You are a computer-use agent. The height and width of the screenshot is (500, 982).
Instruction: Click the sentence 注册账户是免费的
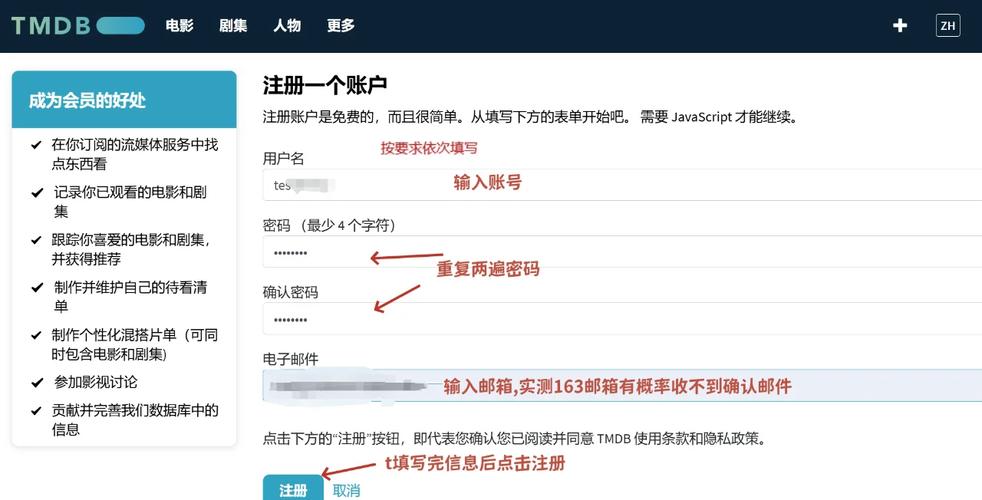pyautogui.click(x=530, y=117)
